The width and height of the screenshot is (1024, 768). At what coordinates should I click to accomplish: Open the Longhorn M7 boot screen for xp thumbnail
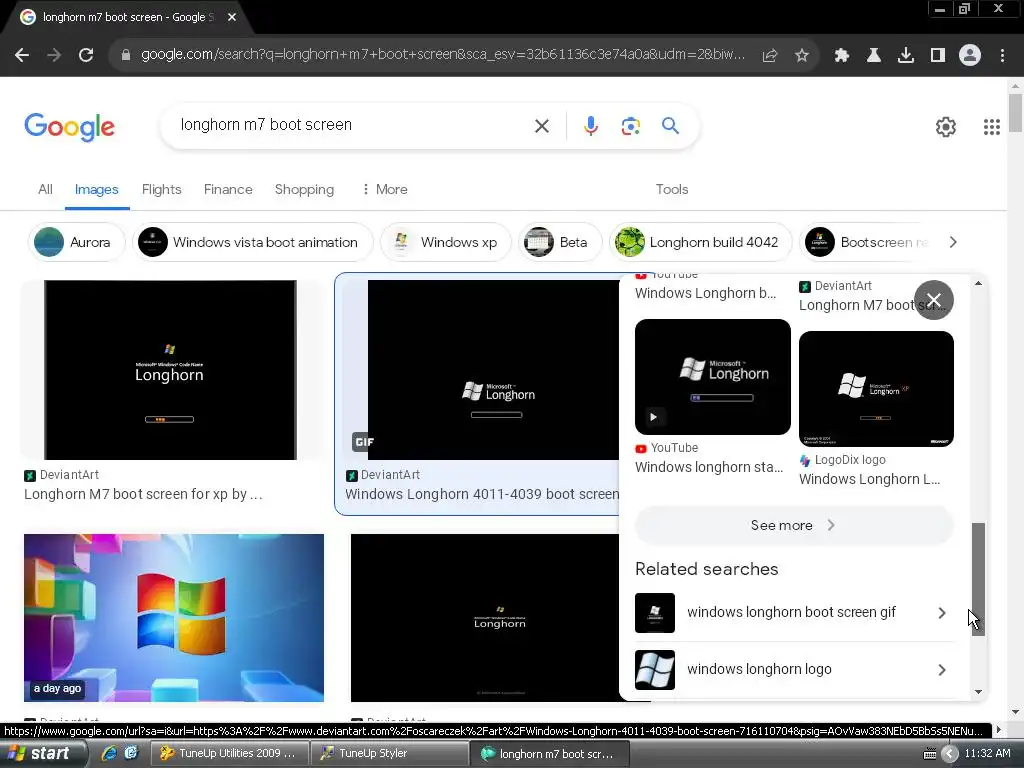(170, 370)
